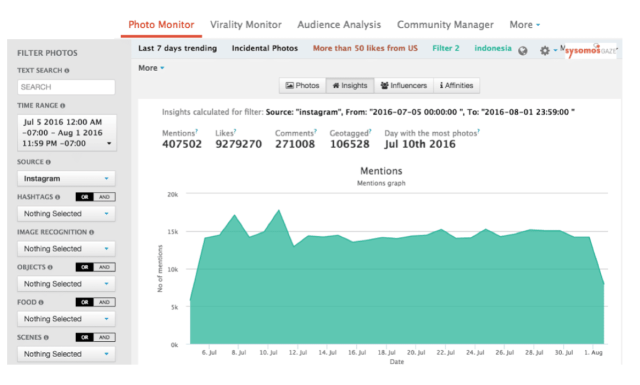
Task: Click the Comments count 271008
Action: coord(295,144)
